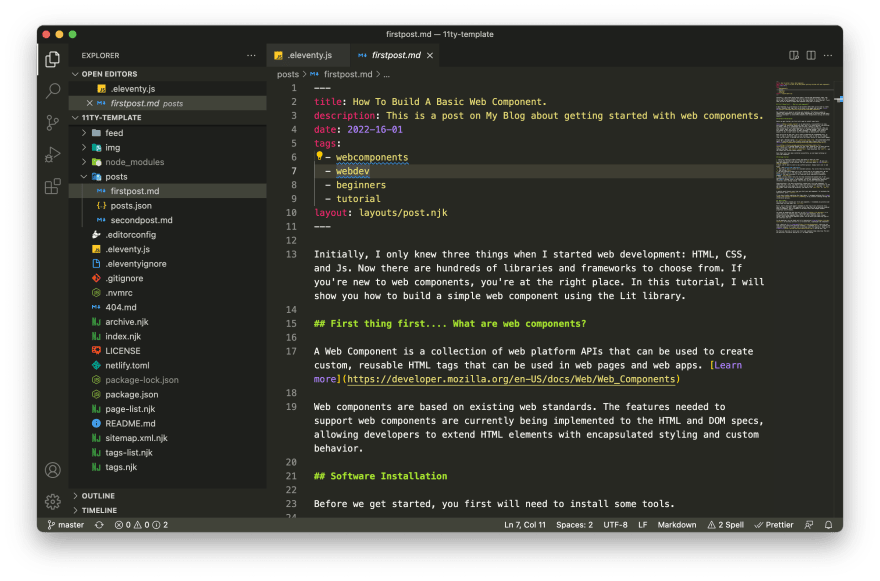Open the Manage gear icon
880x581 pixels.
point(53,501)
